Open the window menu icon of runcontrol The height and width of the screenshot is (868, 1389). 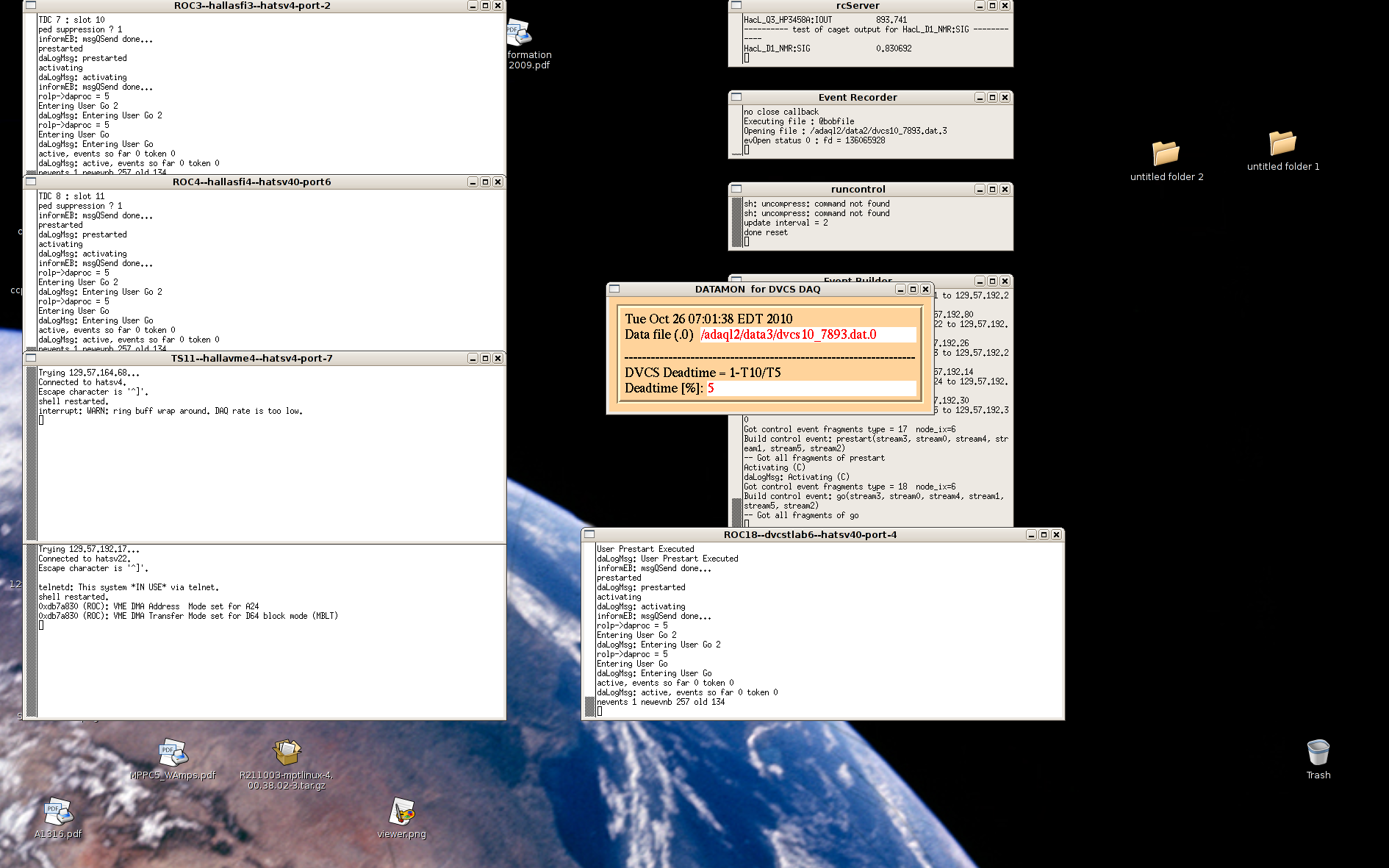point(736,189)
